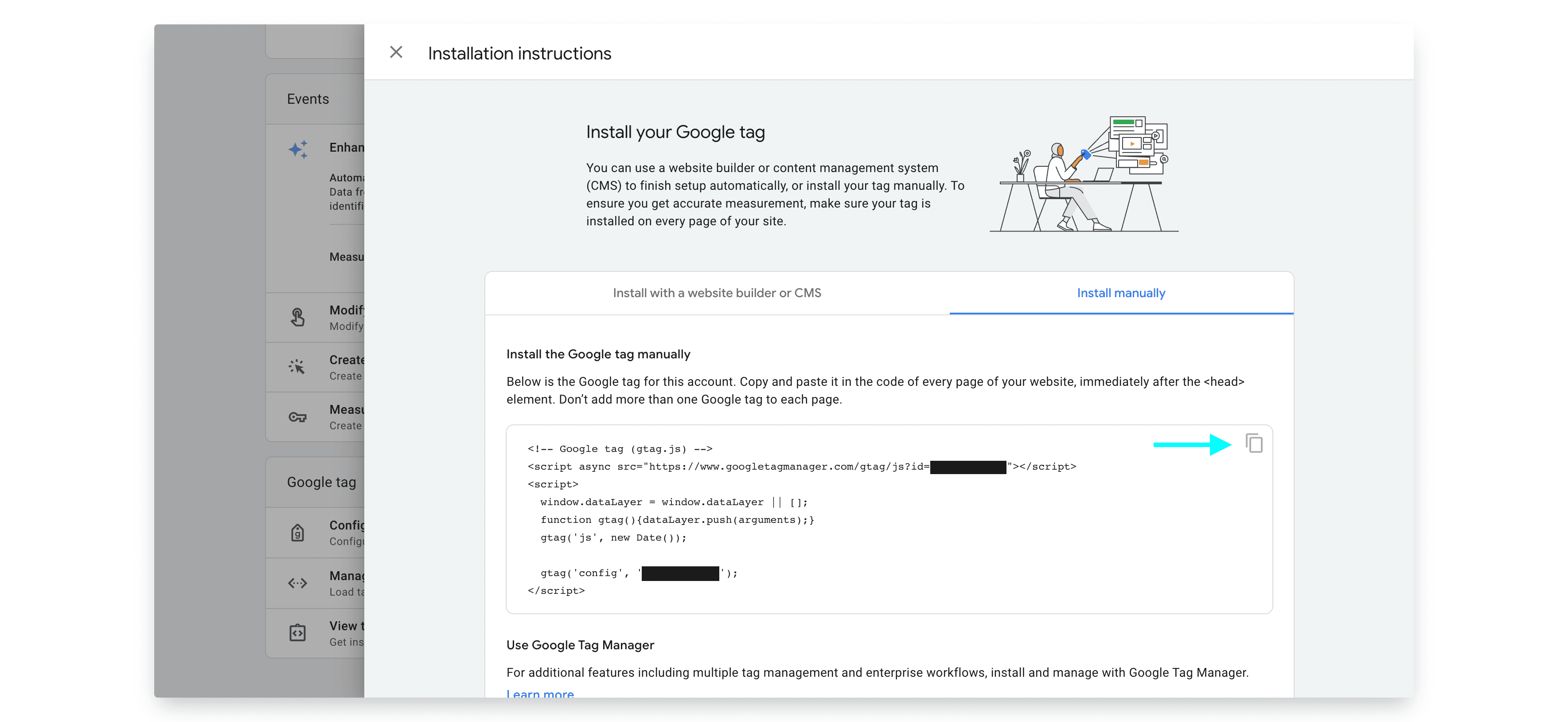
Task: Click the Installation instructions title
Action: tap(519, 54)
